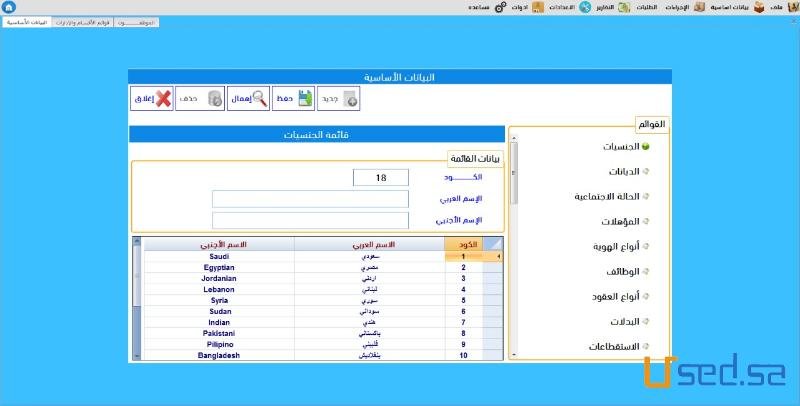Open the الطلبات menu

[x=646, y=7]
